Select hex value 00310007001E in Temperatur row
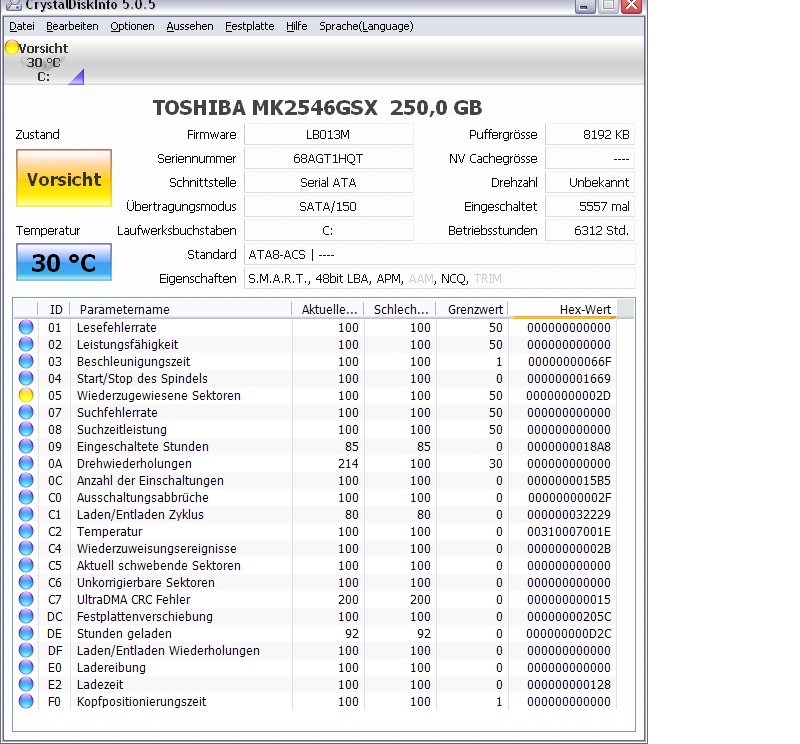The height and width of the screenshot is (744, 800). click(x=568, y=531)
